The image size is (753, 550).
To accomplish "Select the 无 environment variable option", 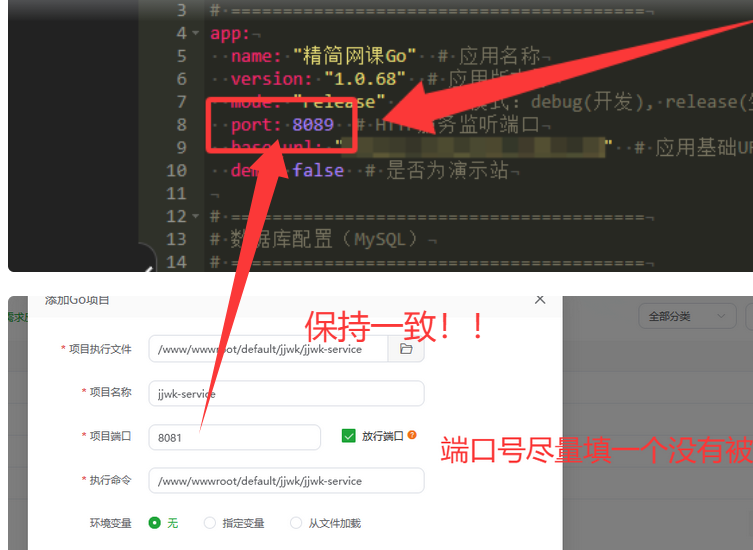I will [155, 522].
